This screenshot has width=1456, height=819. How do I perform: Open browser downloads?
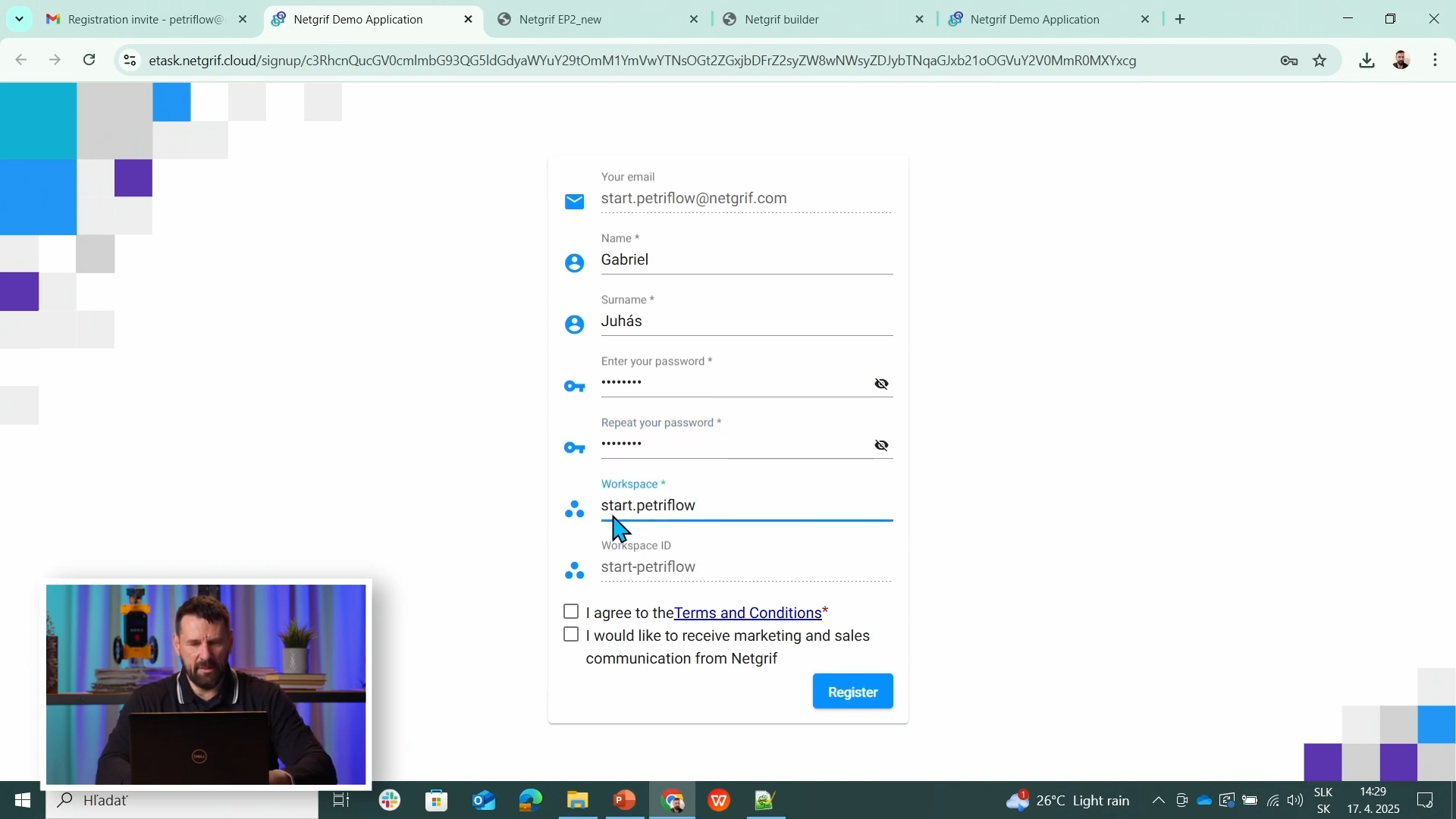coord(1367,61)
